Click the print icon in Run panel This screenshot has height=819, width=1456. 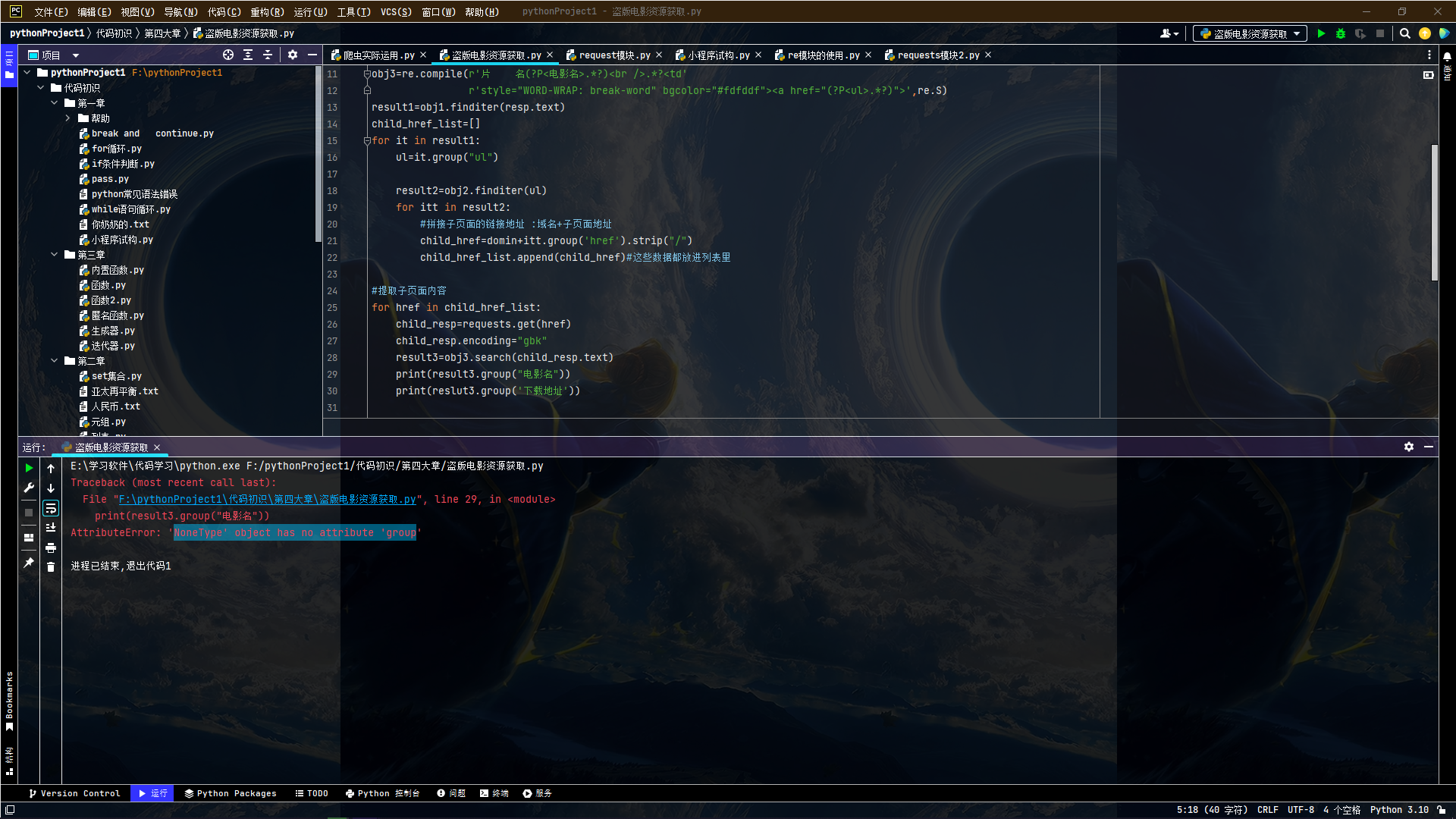pyautogui.click(x=51, y=548)
